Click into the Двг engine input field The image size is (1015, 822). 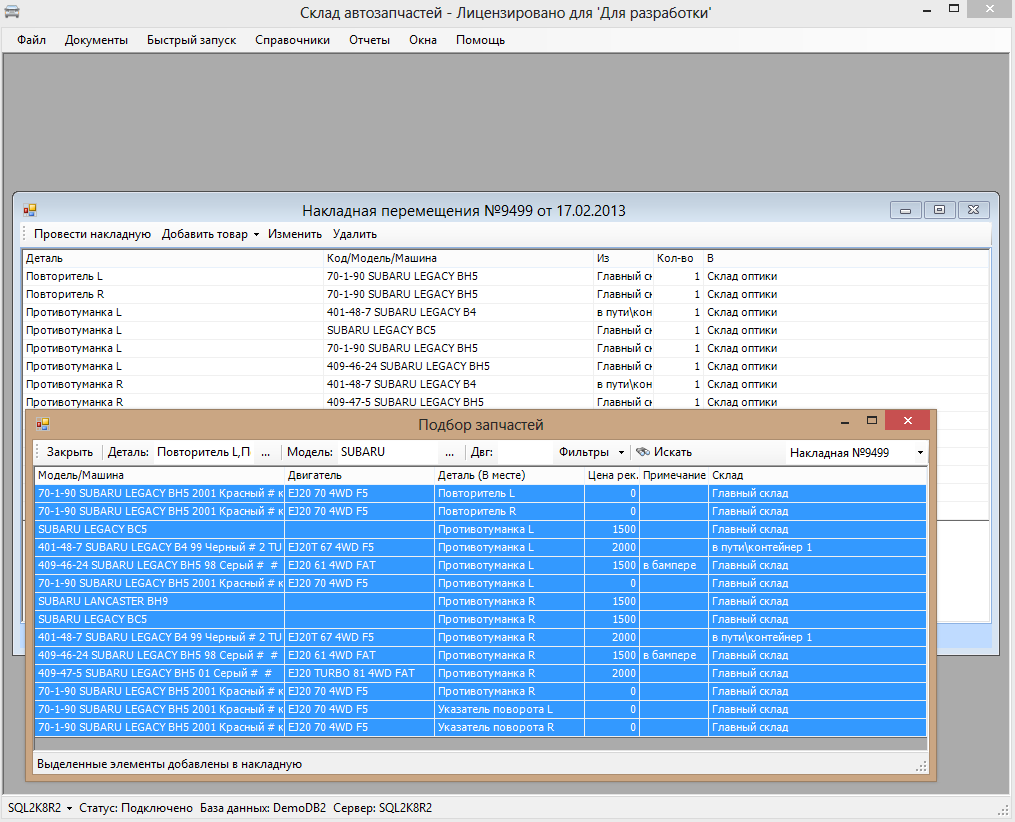click(x=524, y=452)
